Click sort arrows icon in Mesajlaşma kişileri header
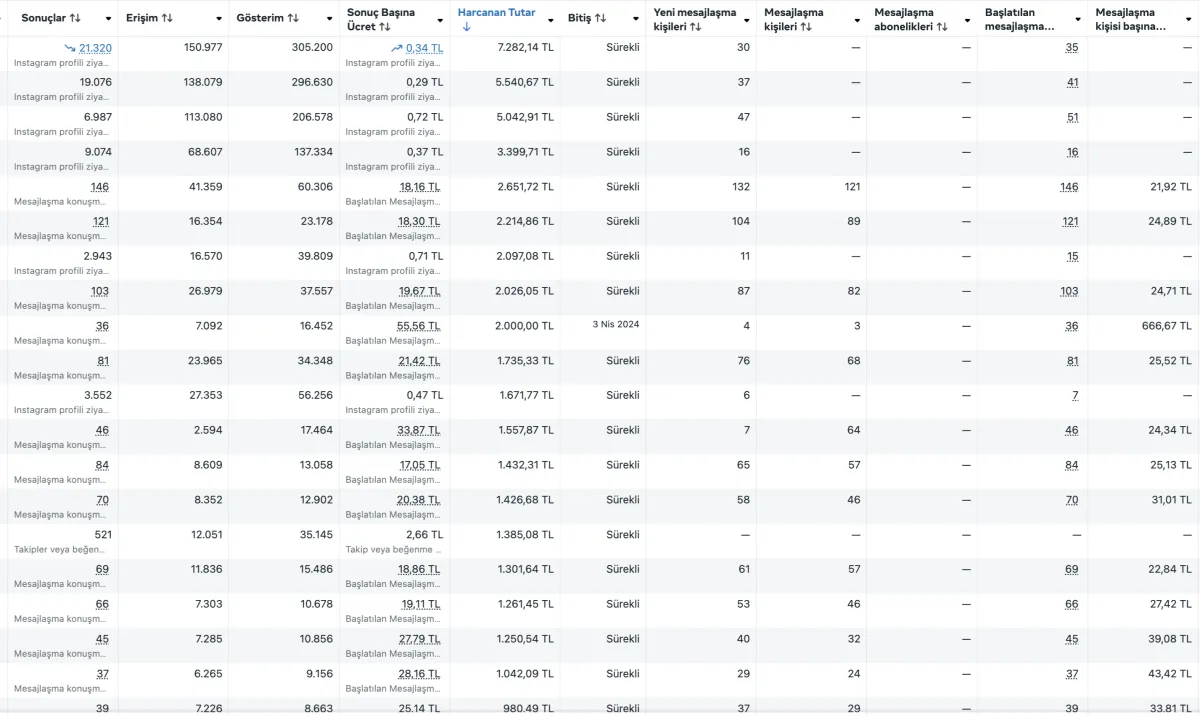 pos(806,27)
